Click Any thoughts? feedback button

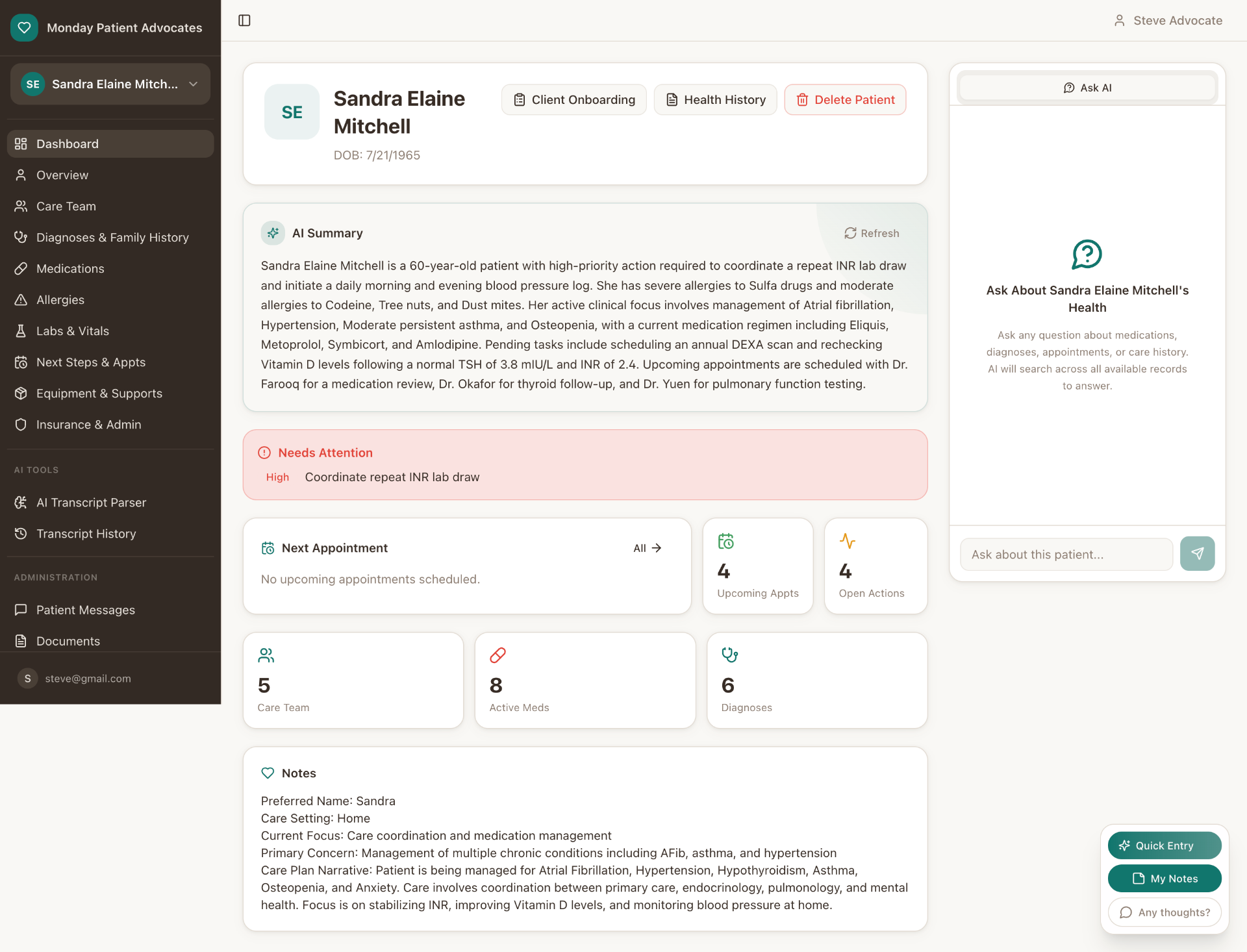(1164, 912)
